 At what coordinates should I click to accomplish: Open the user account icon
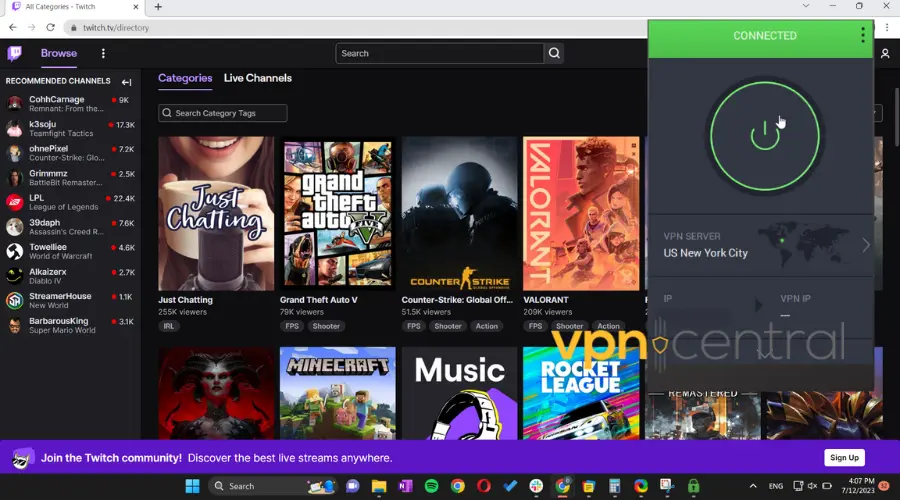885,53
